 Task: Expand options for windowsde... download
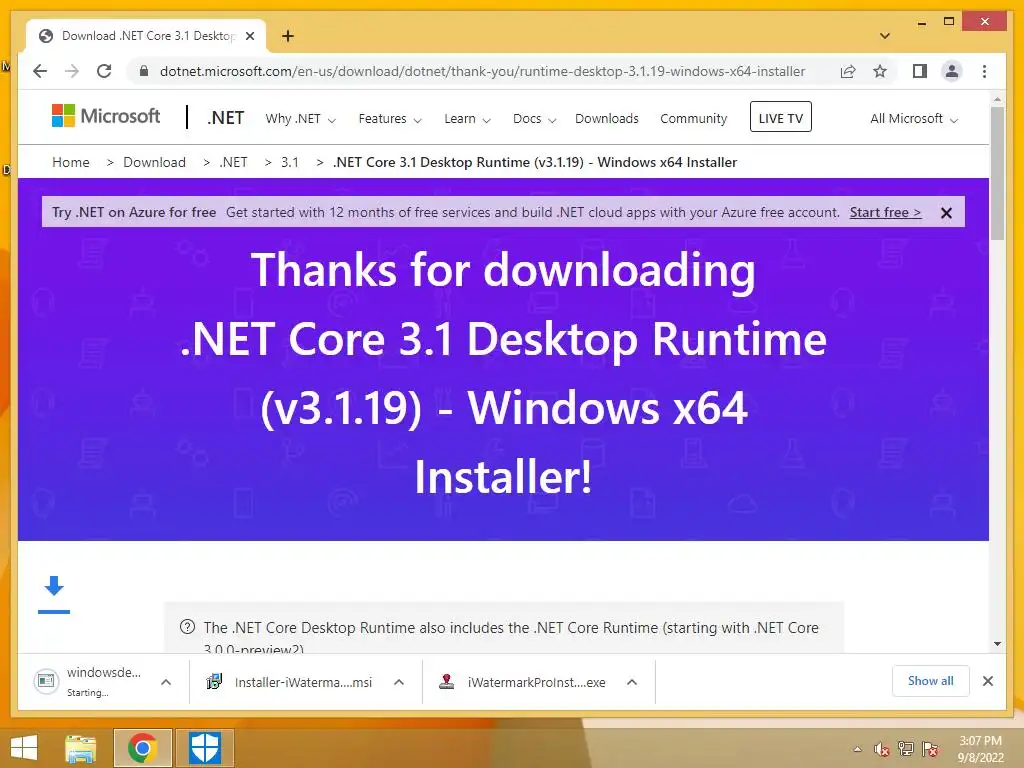[166, 682]
